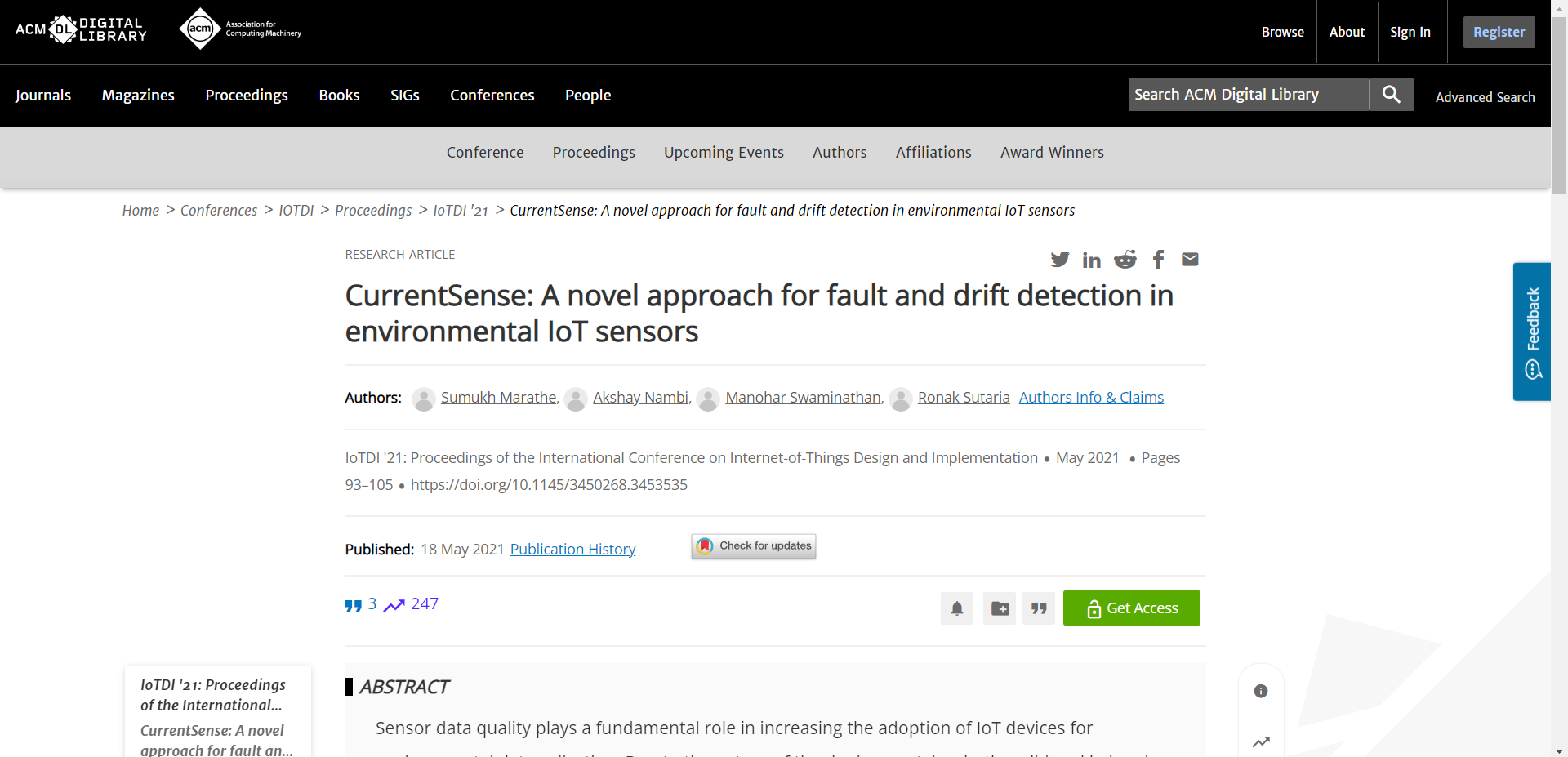Click the search magnifier icon
Viewport: 1568px width, 757px height.
click(1392, 95)
